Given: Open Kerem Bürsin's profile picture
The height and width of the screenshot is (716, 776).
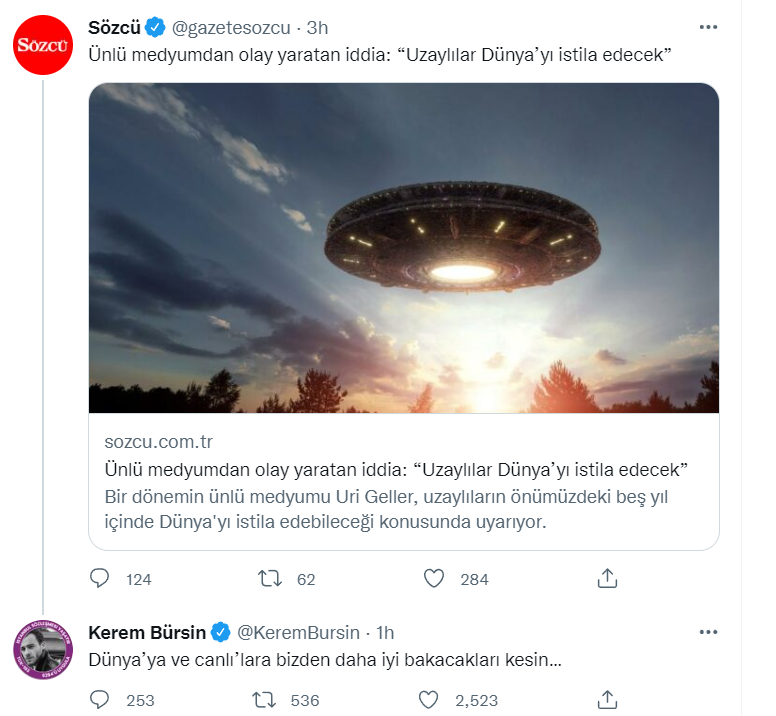Looking at the screenshot, I should 42,651.
